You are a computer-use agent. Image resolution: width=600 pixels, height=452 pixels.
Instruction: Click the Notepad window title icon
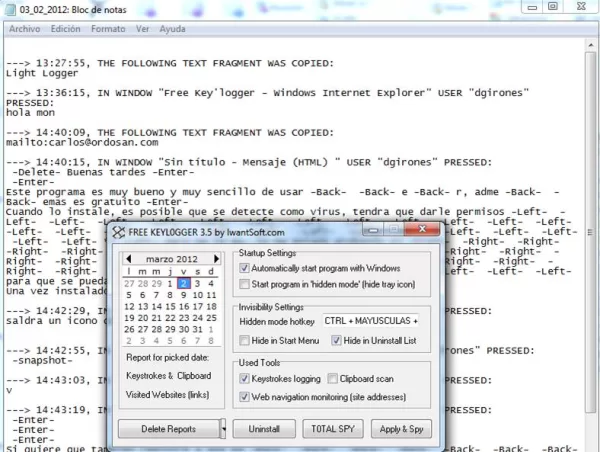[x=10, y=10]
